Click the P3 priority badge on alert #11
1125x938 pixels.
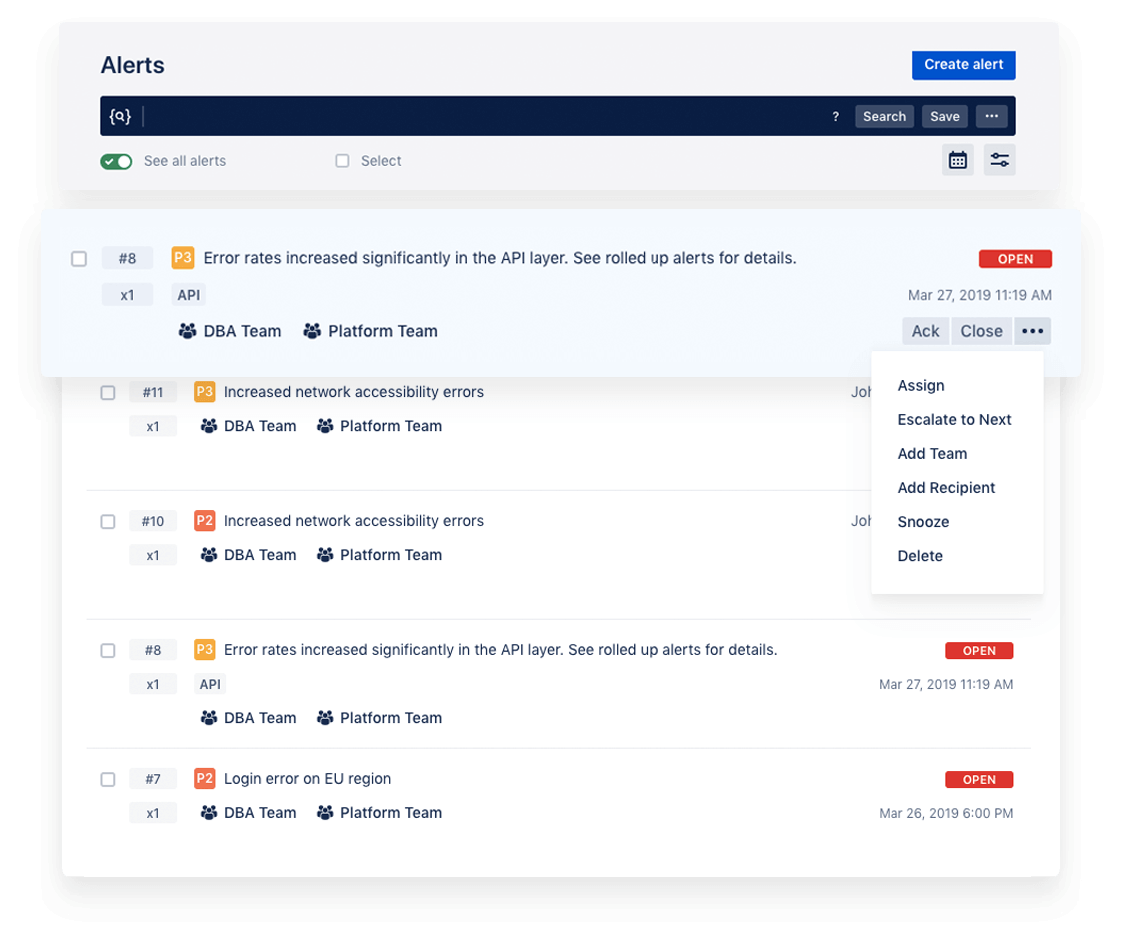click(x=204, y=392)
